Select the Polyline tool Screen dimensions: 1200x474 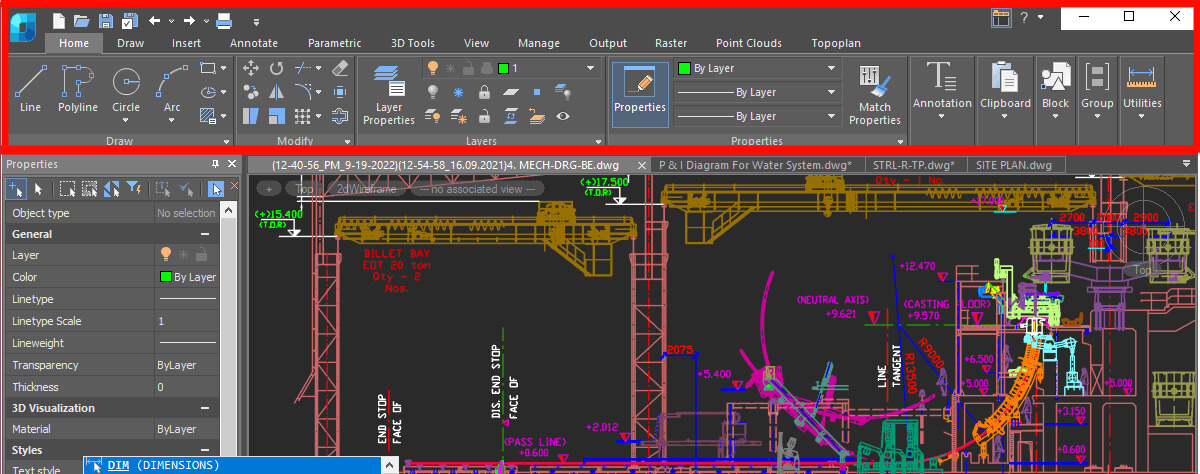click(x=77, y=88)
